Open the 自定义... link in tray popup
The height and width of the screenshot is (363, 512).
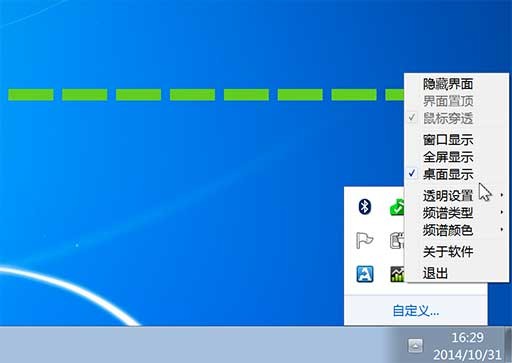click(x=416, y=311)
